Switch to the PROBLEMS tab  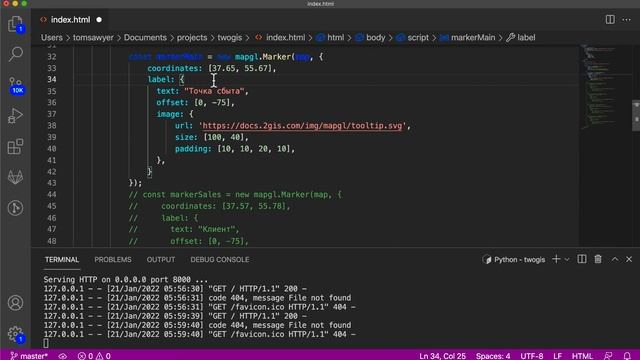[113, 260]
